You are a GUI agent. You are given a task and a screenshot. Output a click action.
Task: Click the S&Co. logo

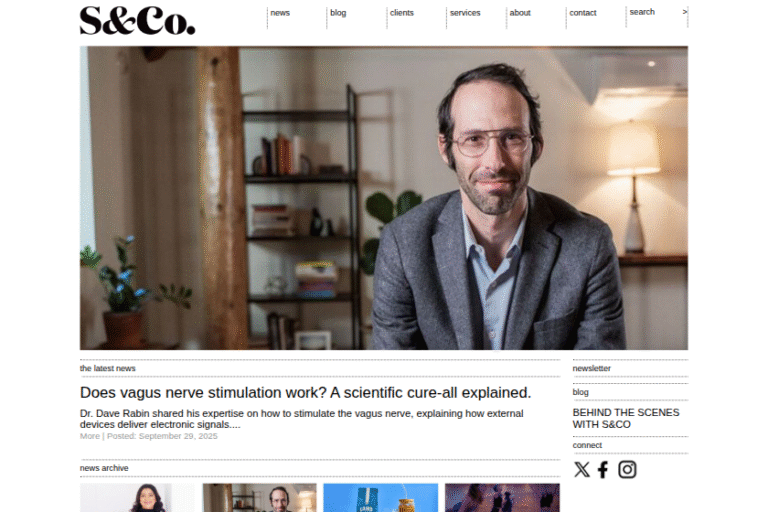137,21
